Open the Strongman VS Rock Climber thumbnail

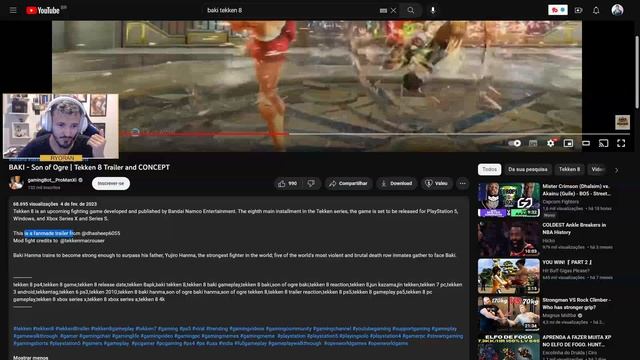click(x=509, y=313)
